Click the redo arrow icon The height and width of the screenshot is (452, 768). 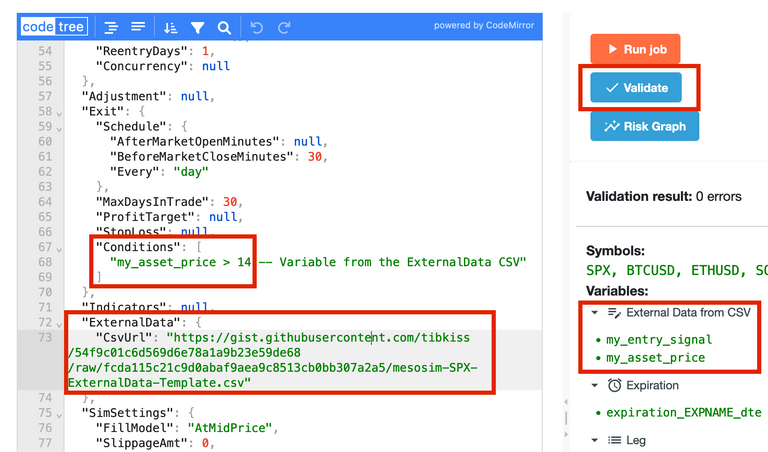pos(284,27)
